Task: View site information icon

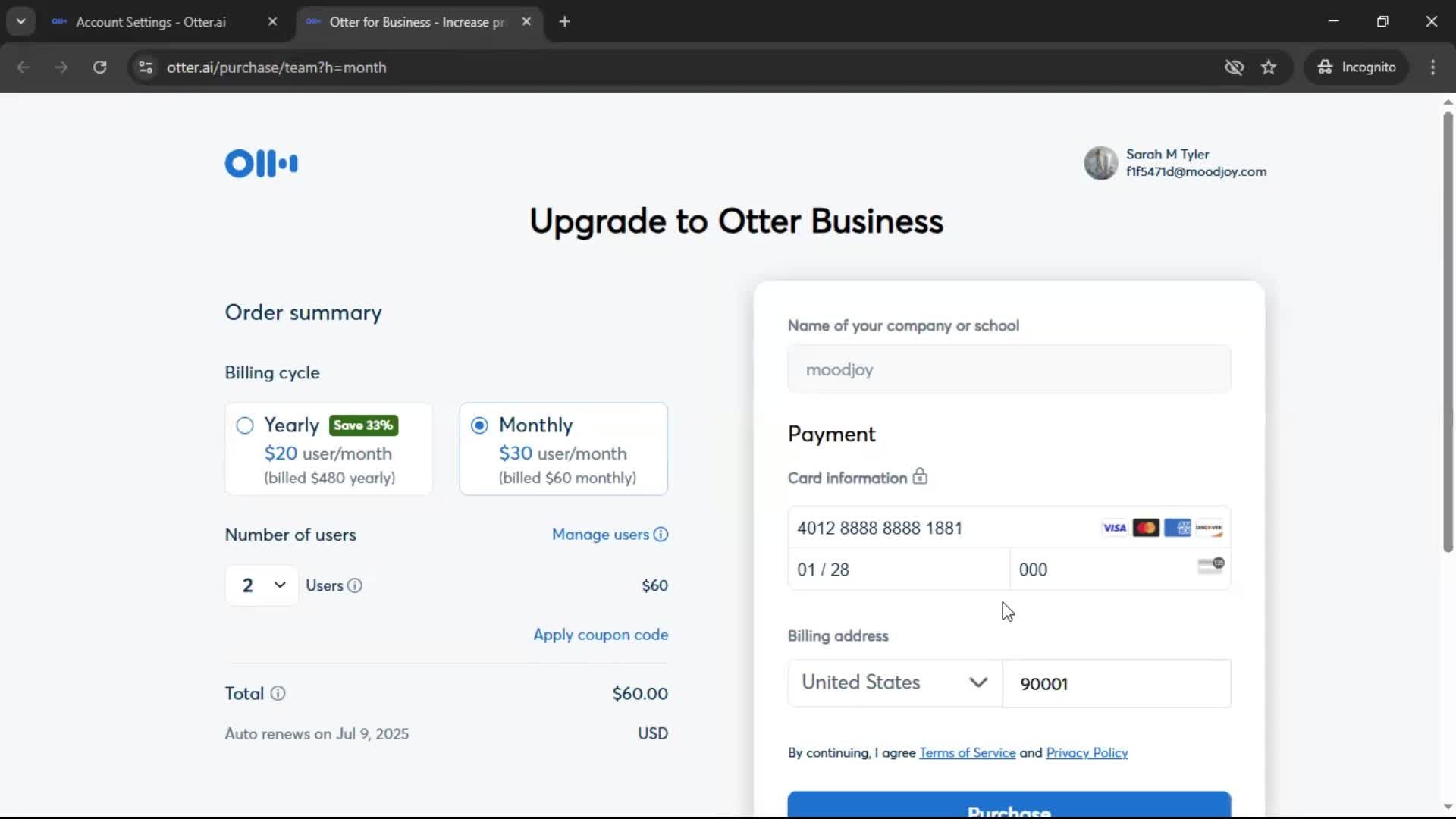Action: coord(146,67)
